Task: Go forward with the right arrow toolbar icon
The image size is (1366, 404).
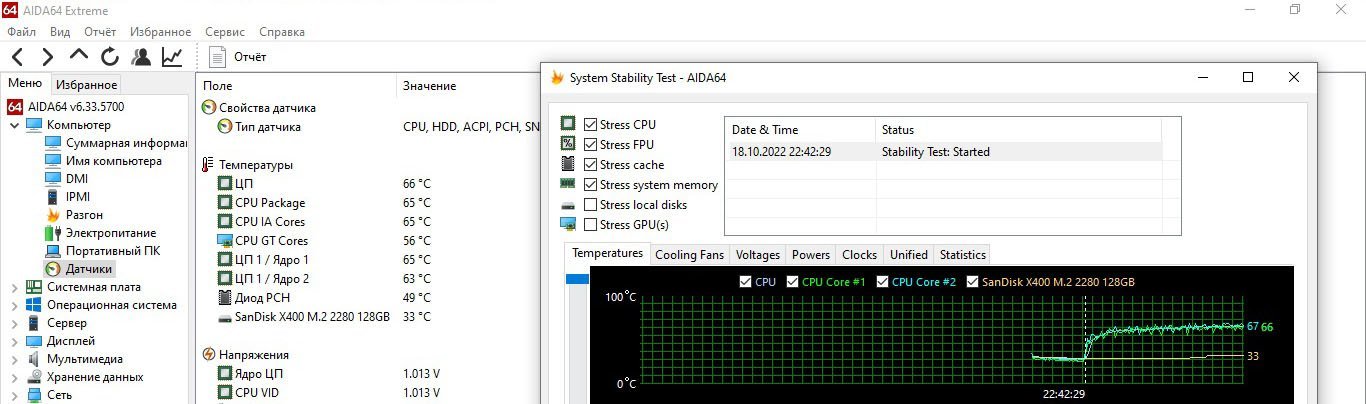Action: click(47, 57)
